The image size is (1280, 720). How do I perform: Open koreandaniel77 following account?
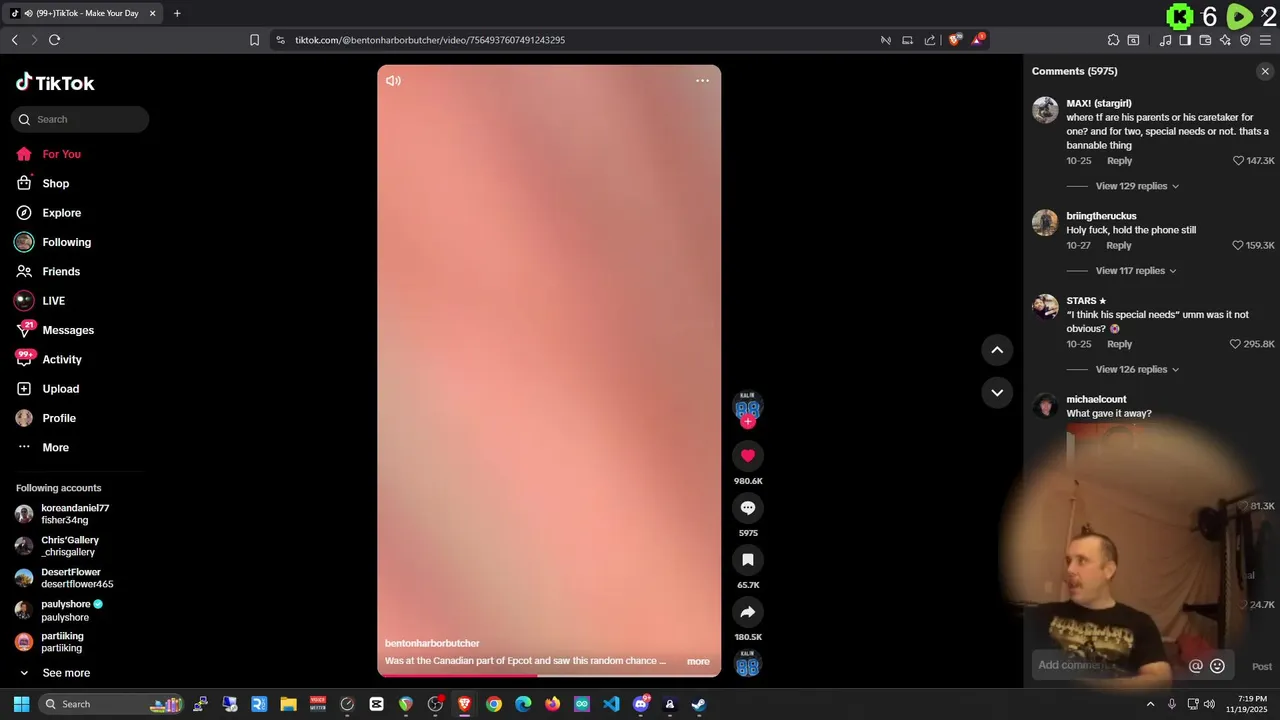click(x=75, y=514)
